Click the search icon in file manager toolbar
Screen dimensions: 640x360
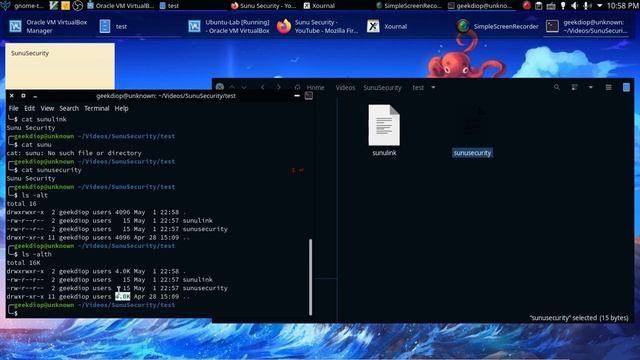coord(557,87)
